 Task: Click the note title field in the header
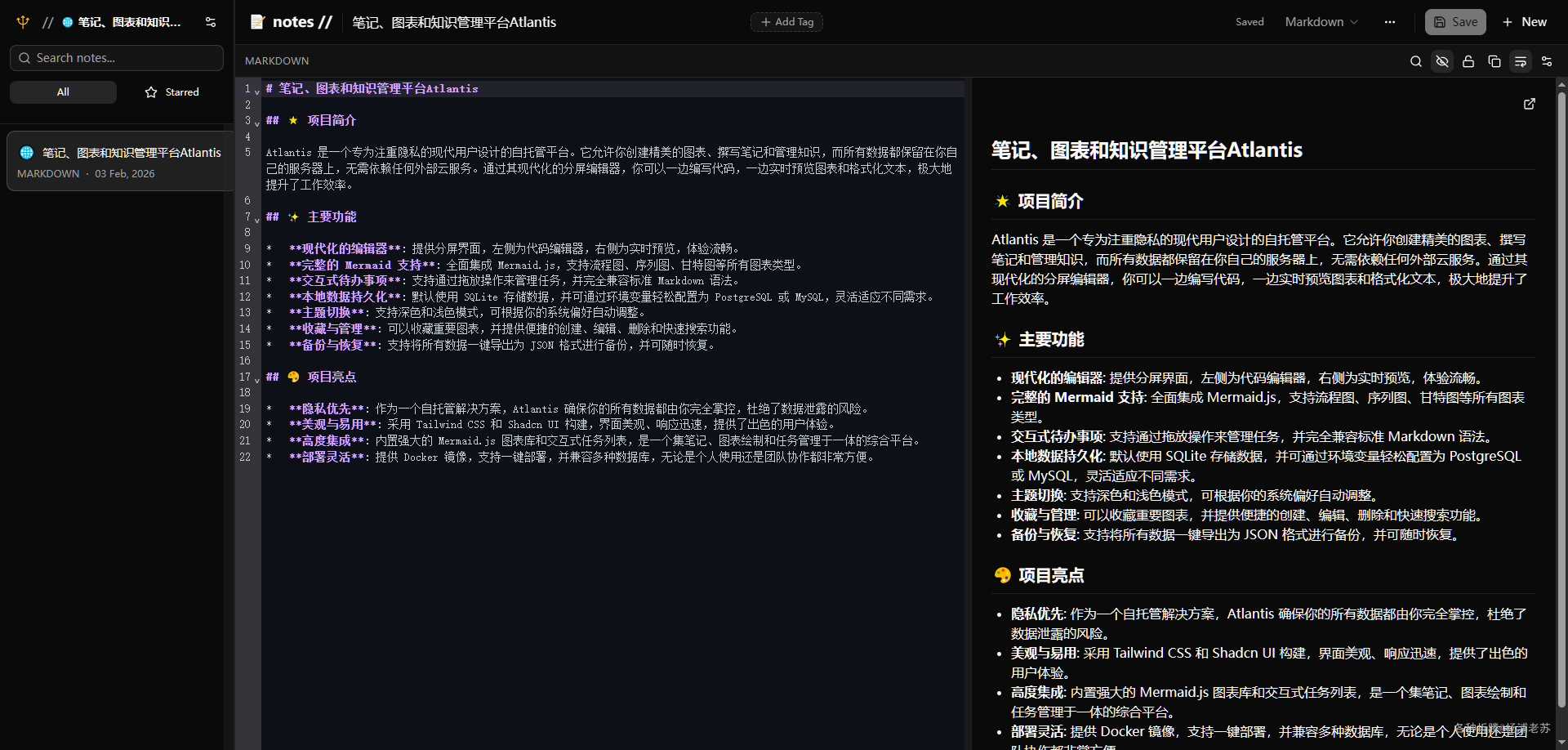(x=454, y=22)
